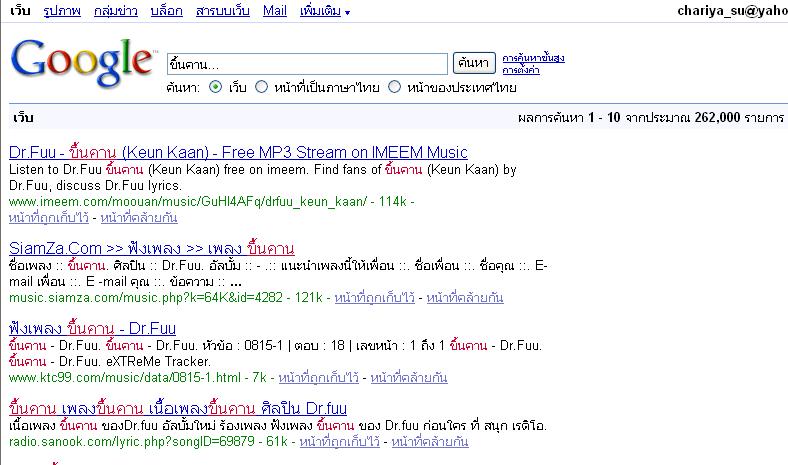Click the chariya_su account email text
The image size is (788, 465).
(732, 11)
